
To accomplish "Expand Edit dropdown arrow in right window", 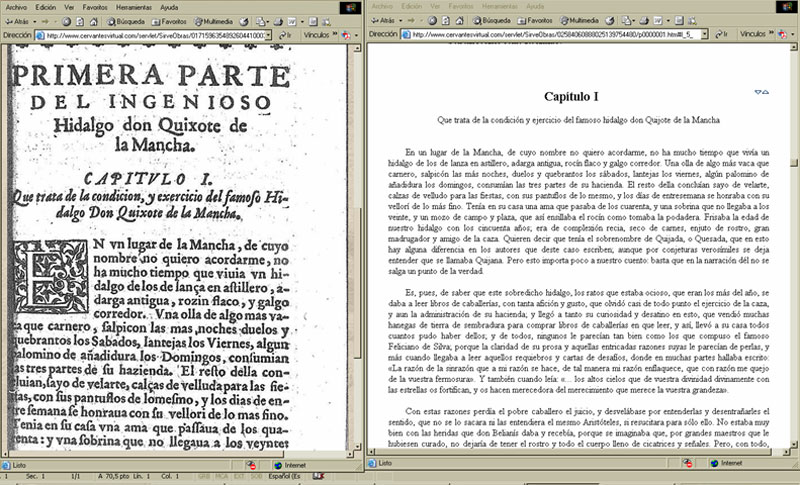I will pos(667,21).
